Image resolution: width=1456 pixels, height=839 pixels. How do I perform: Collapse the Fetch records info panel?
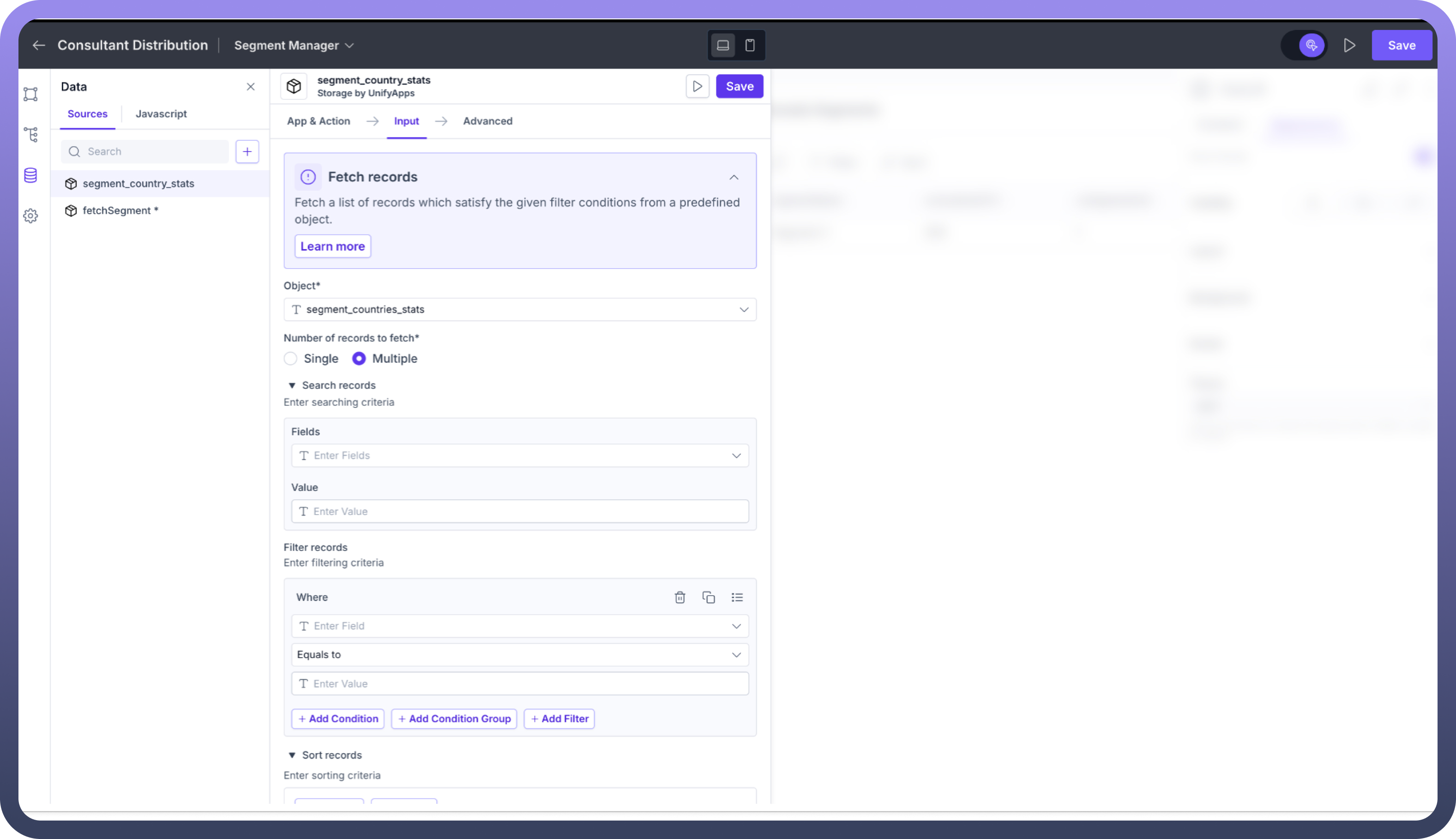tap(733, 178)
